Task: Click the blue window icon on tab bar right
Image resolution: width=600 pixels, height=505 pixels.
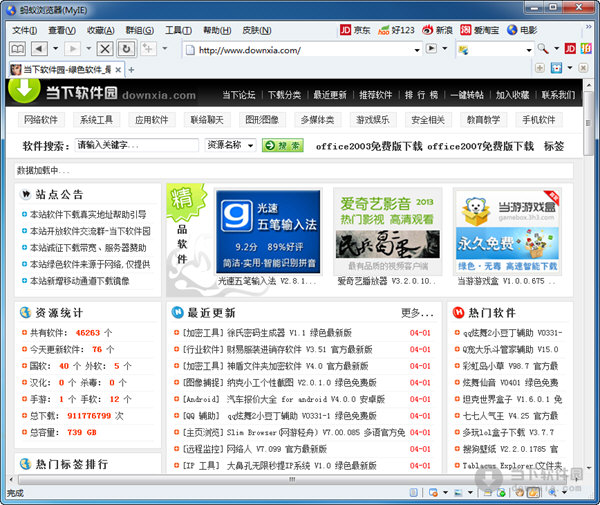Action: pyautogui.click(x=556, y=68)
